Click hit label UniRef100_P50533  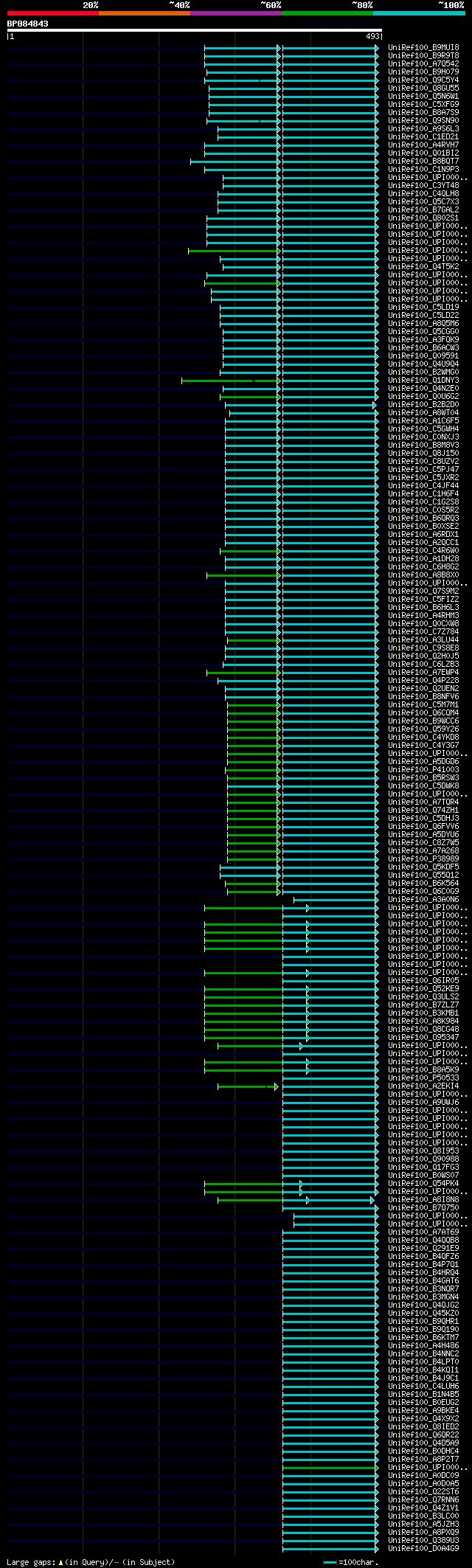tap(423, 1078)
